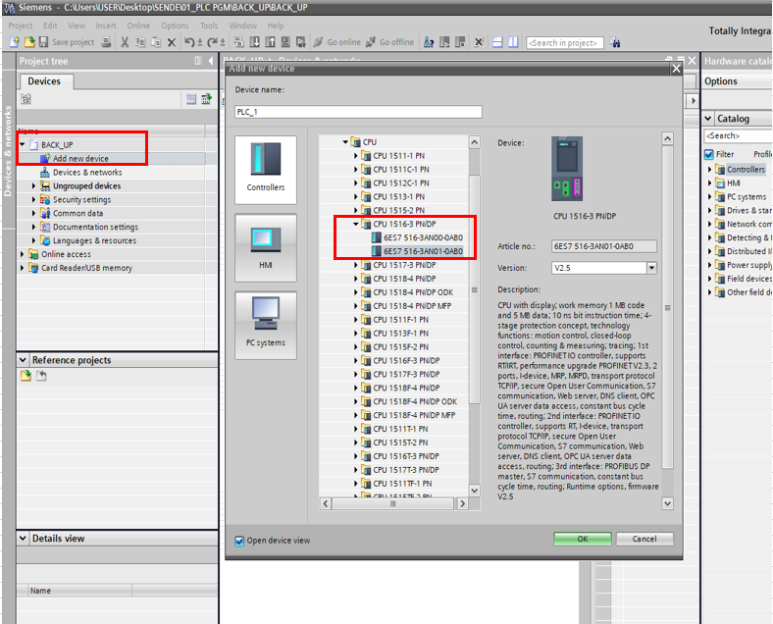
Task: Click the open reference project icon
Action: pos(26,376)
